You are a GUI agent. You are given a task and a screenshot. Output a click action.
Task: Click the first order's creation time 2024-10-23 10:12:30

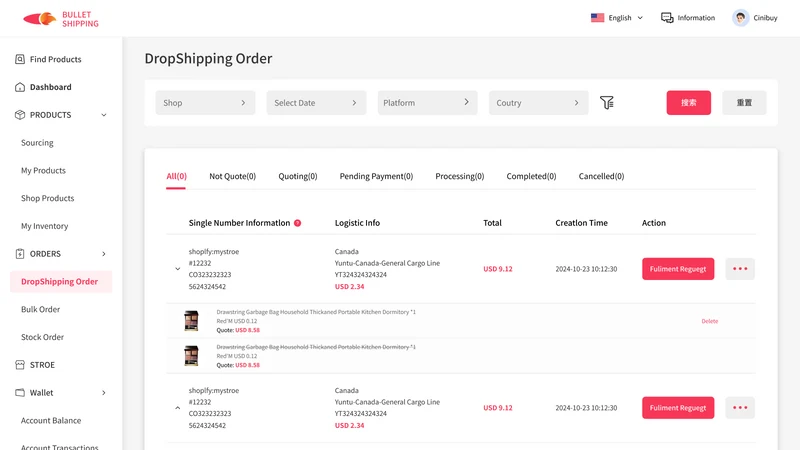click(x=586, y=269)
